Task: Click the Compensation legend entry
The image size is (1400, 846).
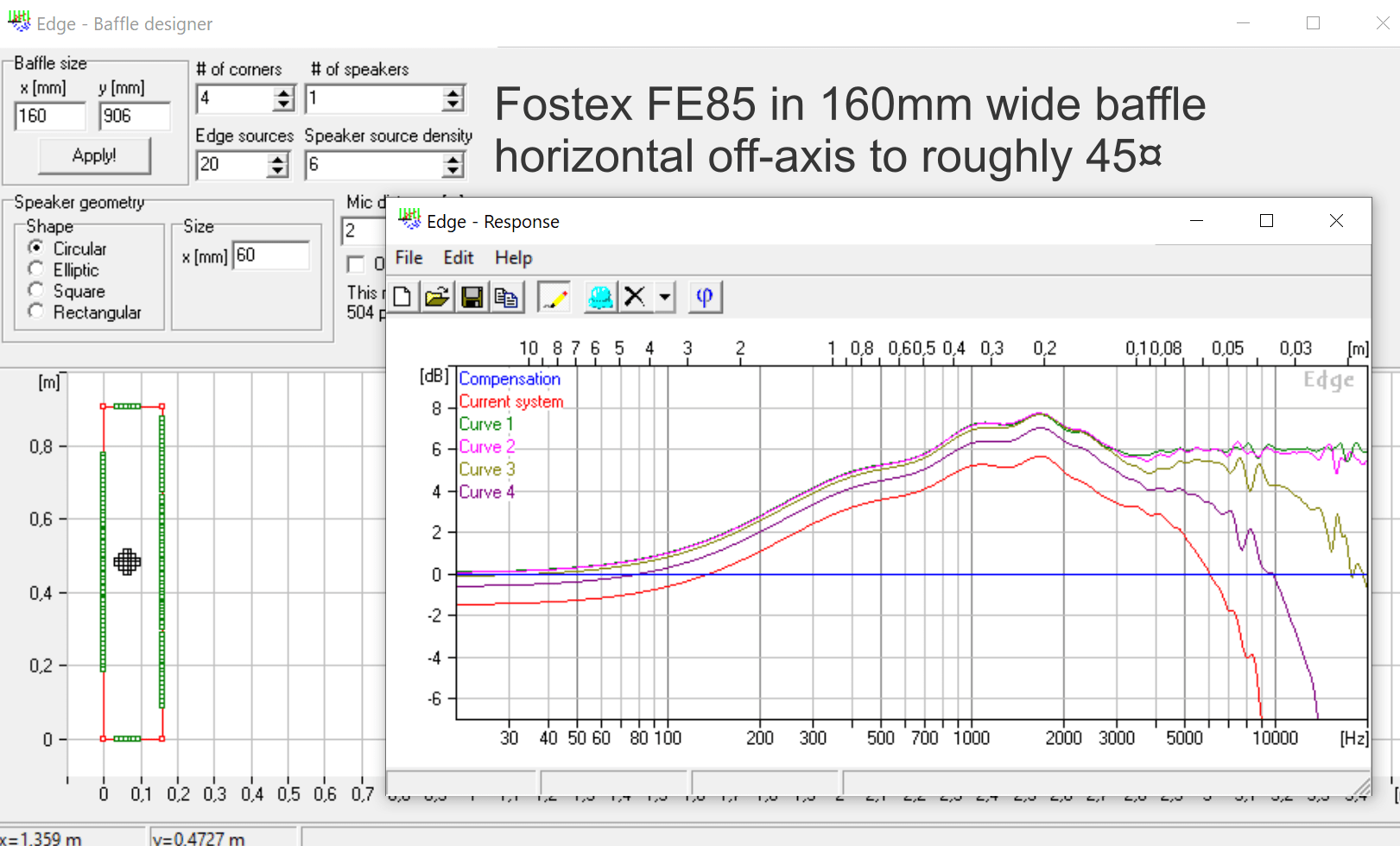Action: click(x=510, y=379)
